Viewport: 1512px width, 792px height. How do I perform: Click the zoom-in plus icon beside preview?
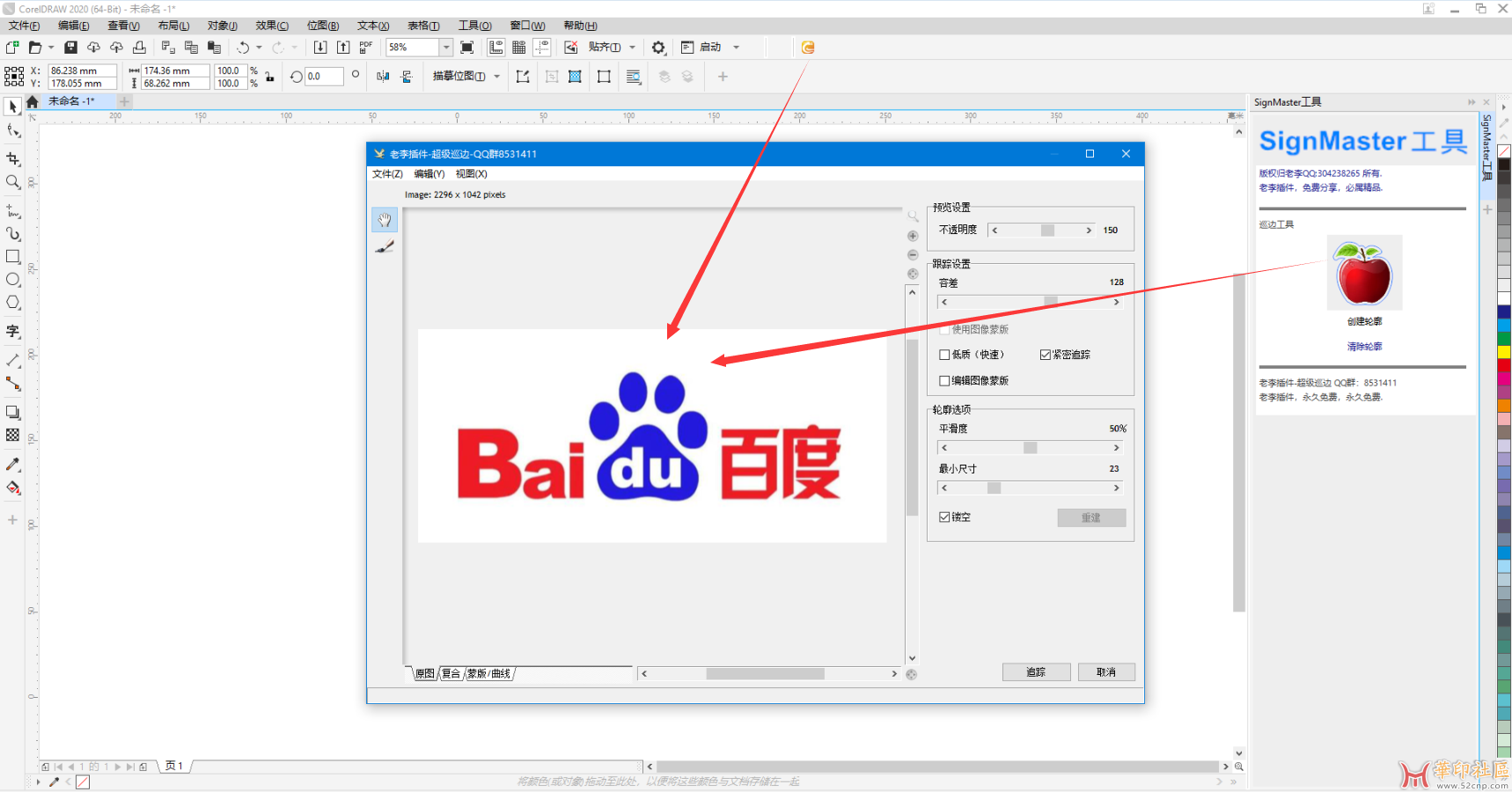(913, 236)
